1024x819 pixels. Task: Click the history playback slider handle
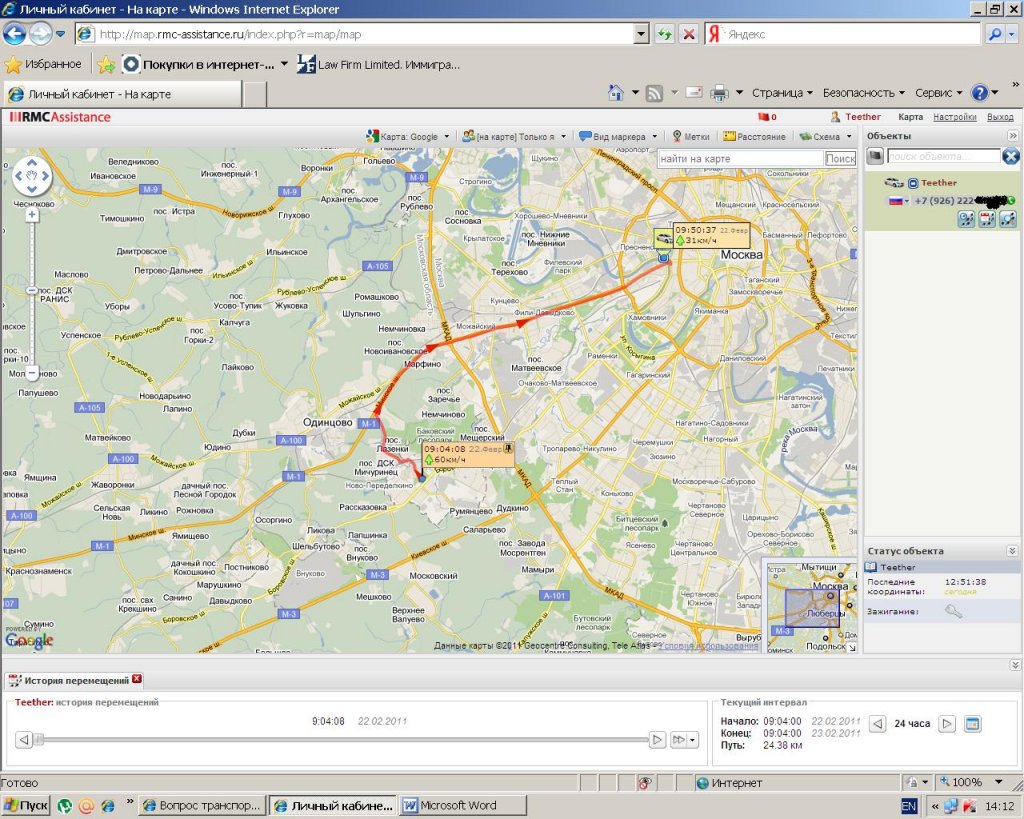point(39,739)
